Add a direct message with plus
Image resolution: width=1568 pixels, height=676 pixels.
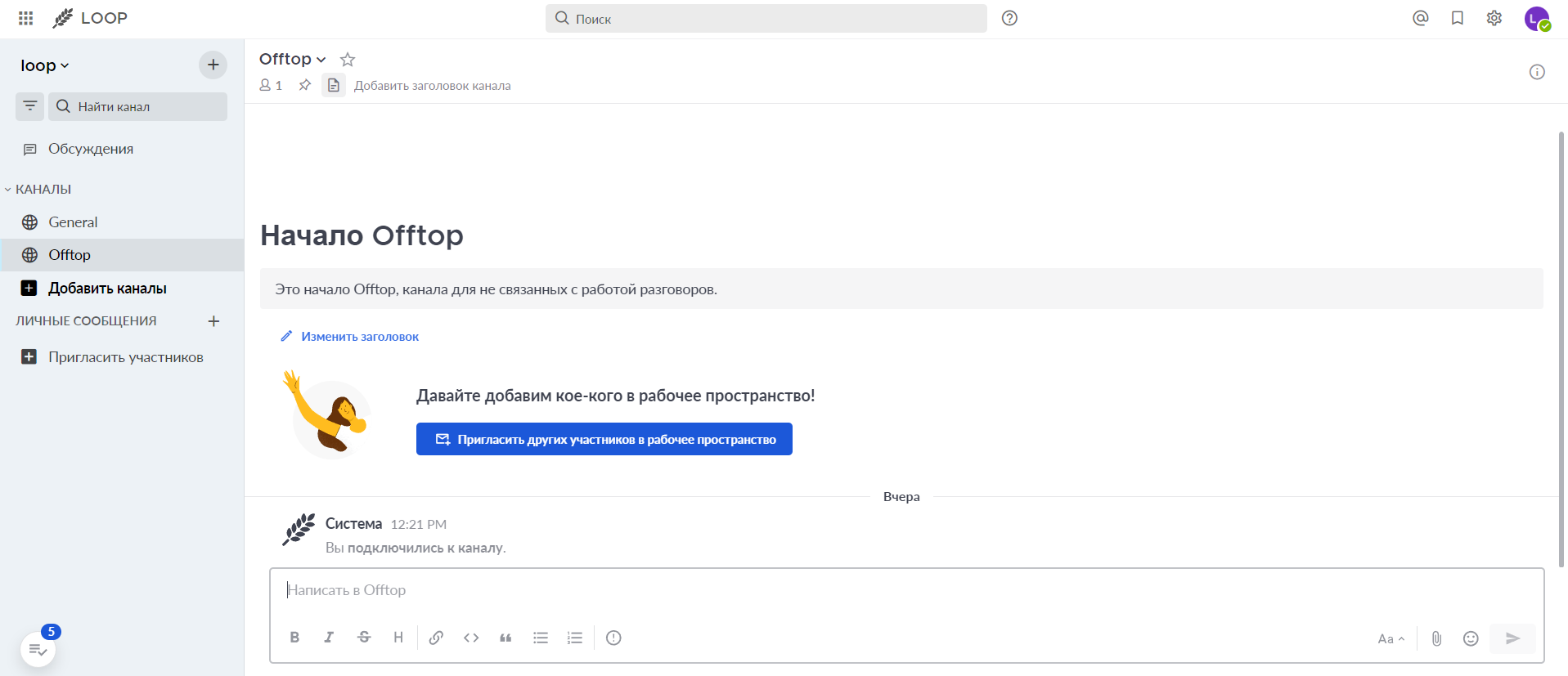[213, 321]
